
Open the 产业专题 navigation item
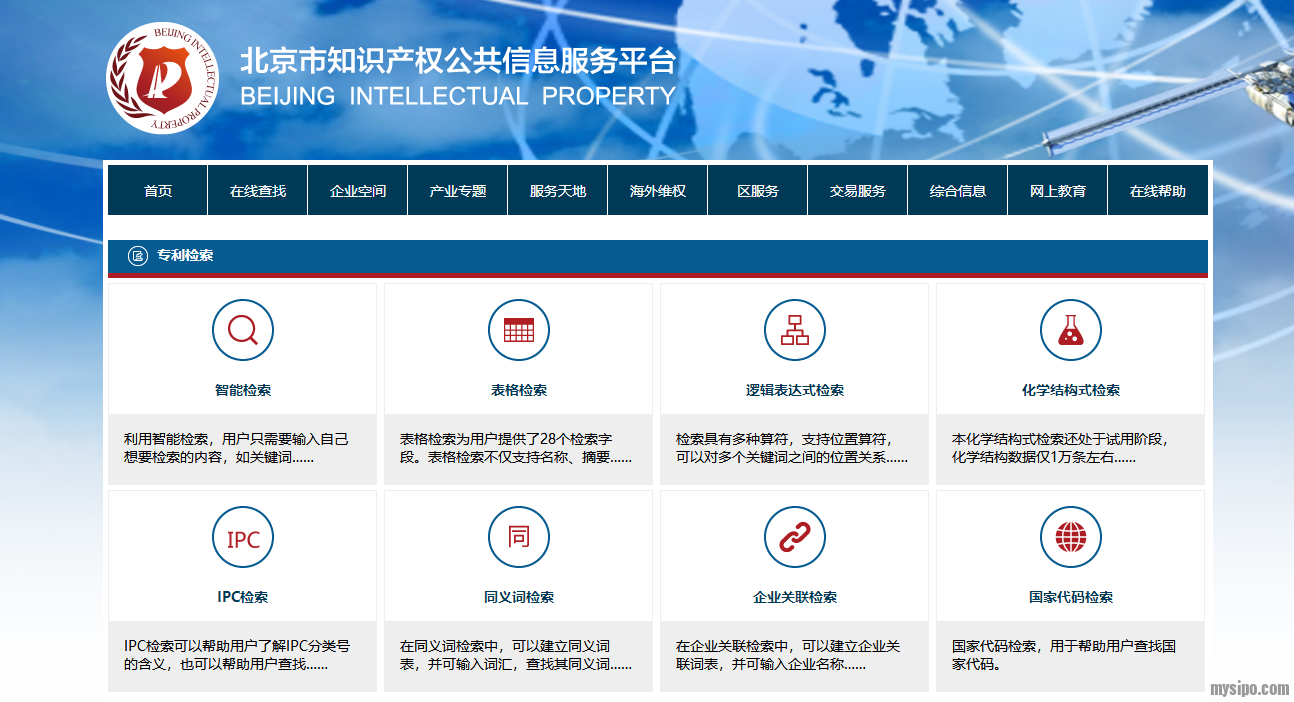(458, 191)
